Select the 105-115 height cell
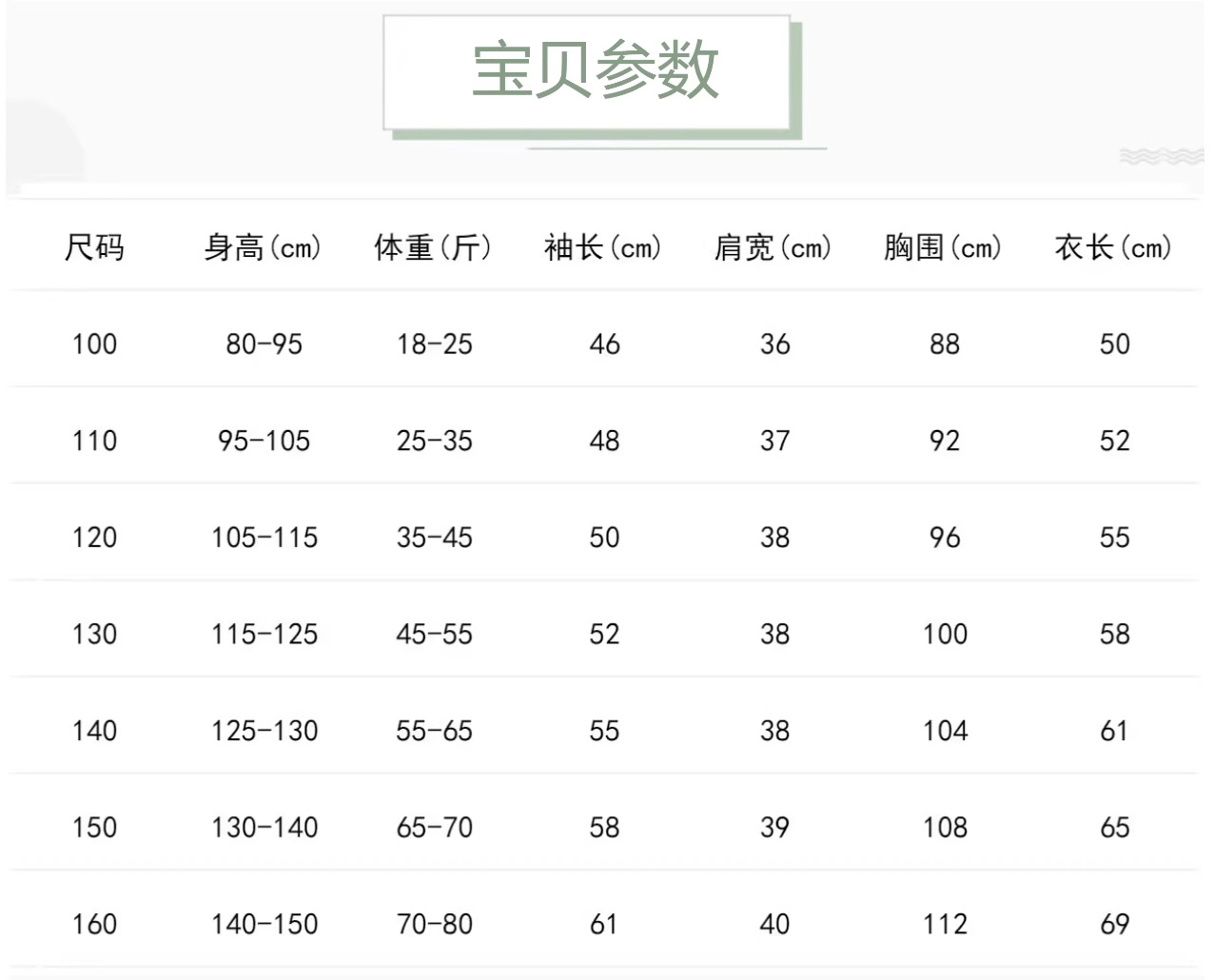1213x980 pixels. click(x=264, y=538)
